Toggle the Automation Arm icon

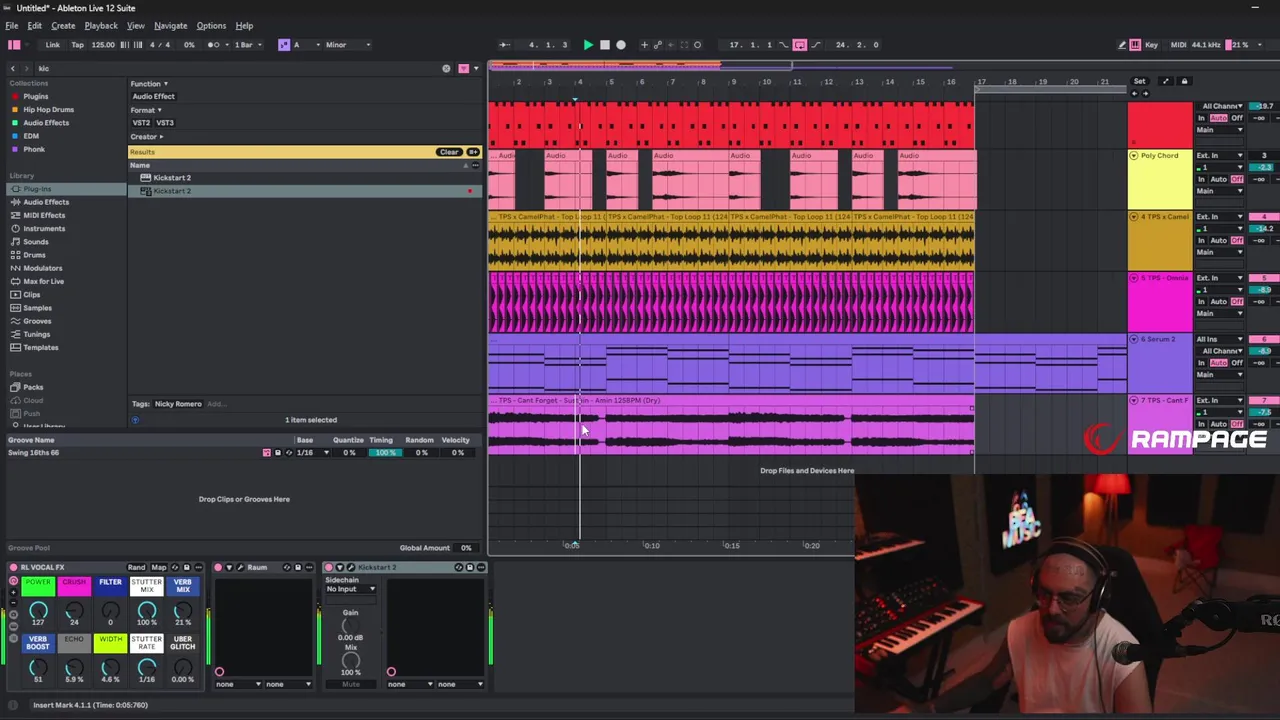click(x=657, y=45)
